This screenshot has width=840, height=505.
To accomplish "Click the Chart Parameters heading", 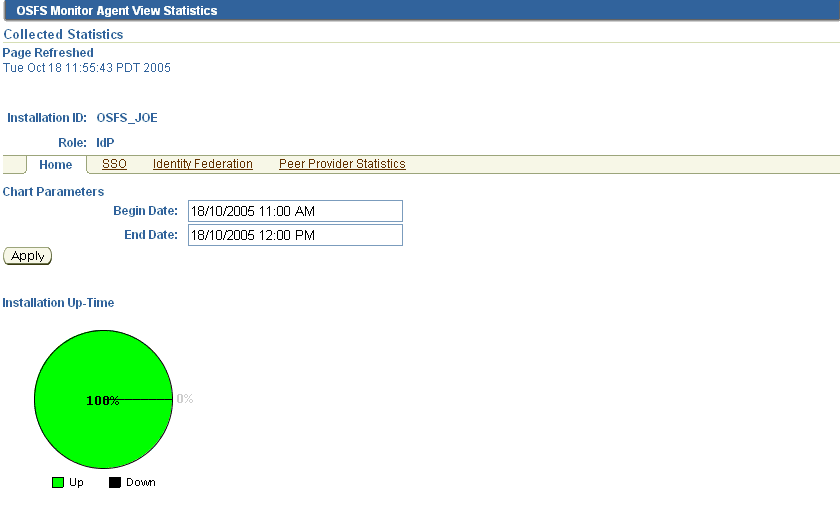I will pos(53,192).
